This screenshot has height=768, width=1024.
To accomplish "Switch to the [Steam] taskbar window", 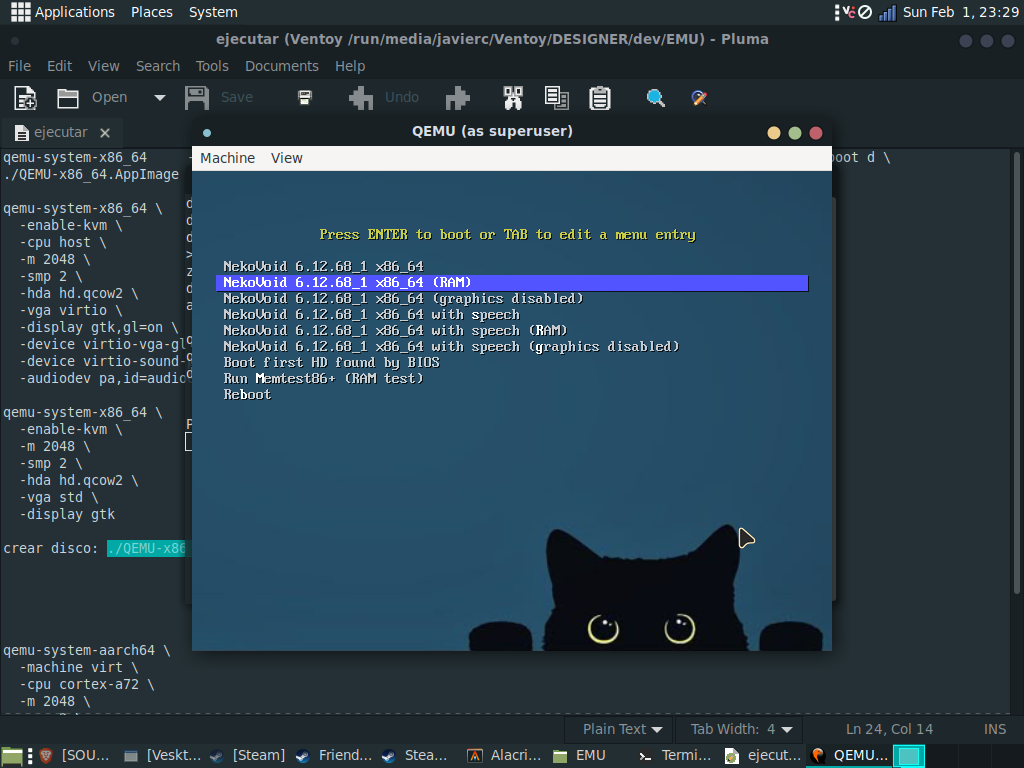I will 248,756.
